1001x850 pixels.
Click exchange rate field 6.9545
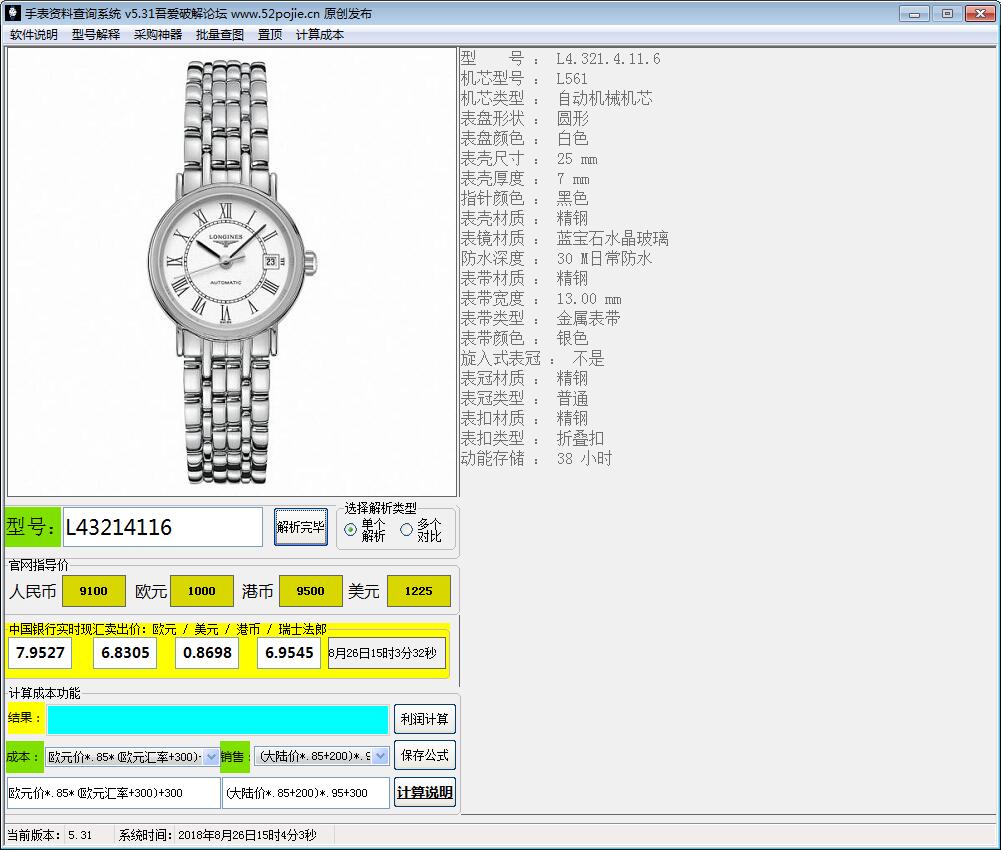(289, 653)
